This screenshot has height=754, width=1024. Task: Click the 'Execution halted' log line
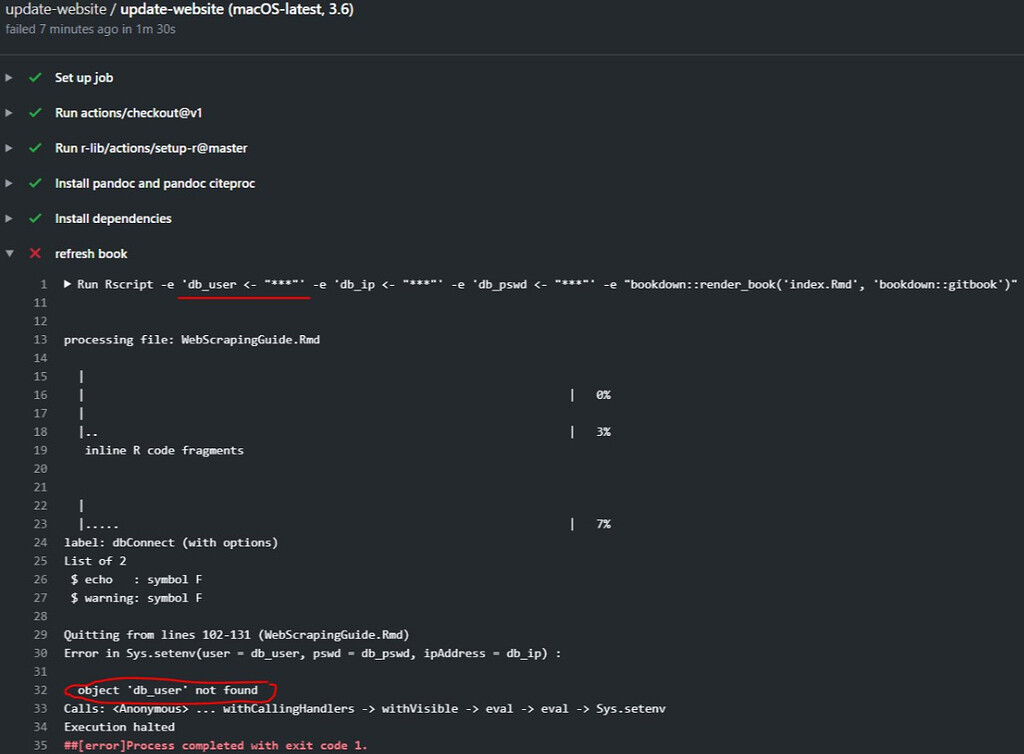[120, 727]
